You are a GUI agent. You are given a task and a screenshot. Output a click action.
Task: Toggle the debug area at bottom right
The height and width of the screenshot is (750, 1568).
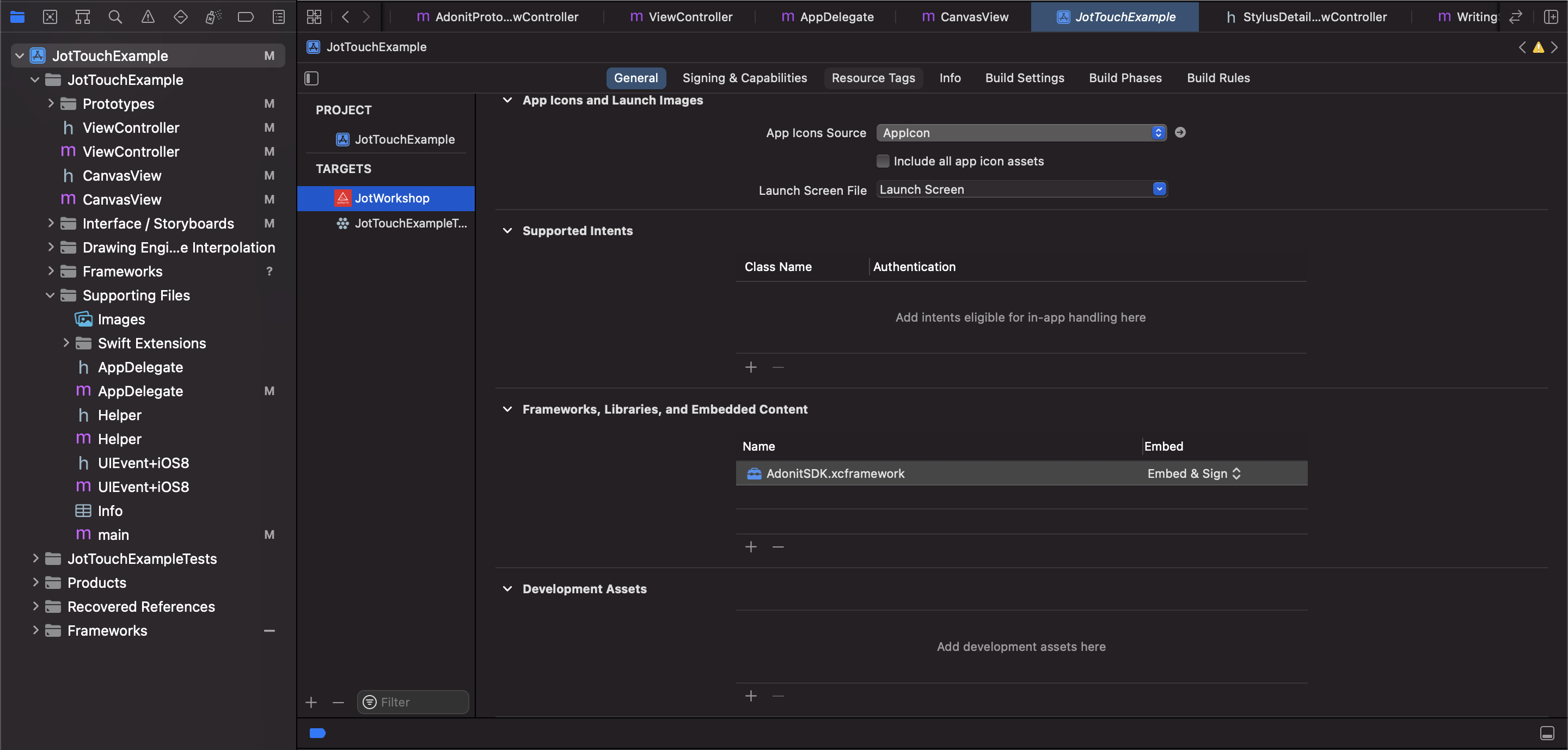[1547, 733]
